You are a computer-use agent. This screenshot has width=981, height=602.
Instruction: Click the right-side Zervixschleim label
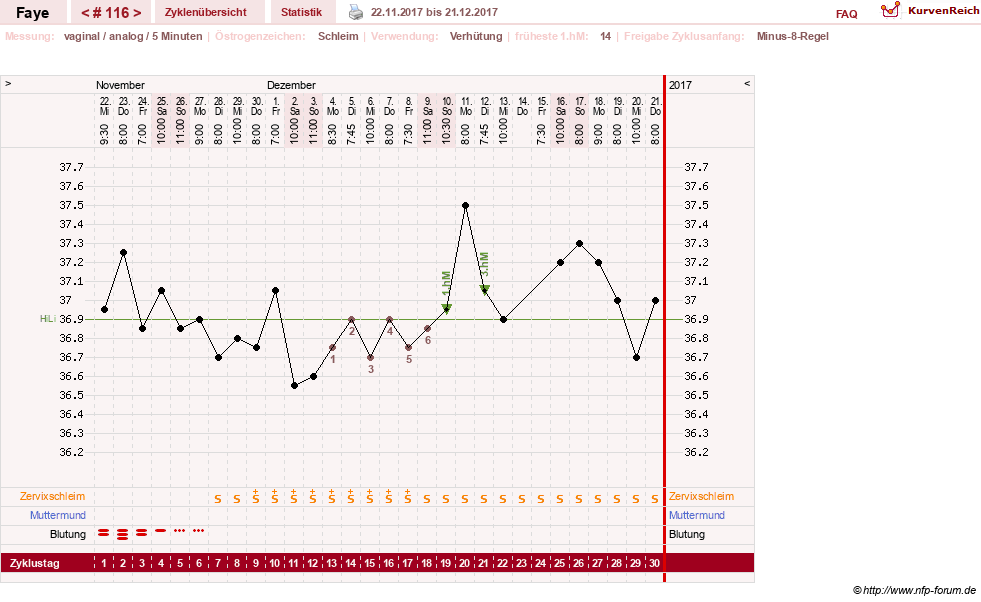pyautogui.click(x=701, y=496)
